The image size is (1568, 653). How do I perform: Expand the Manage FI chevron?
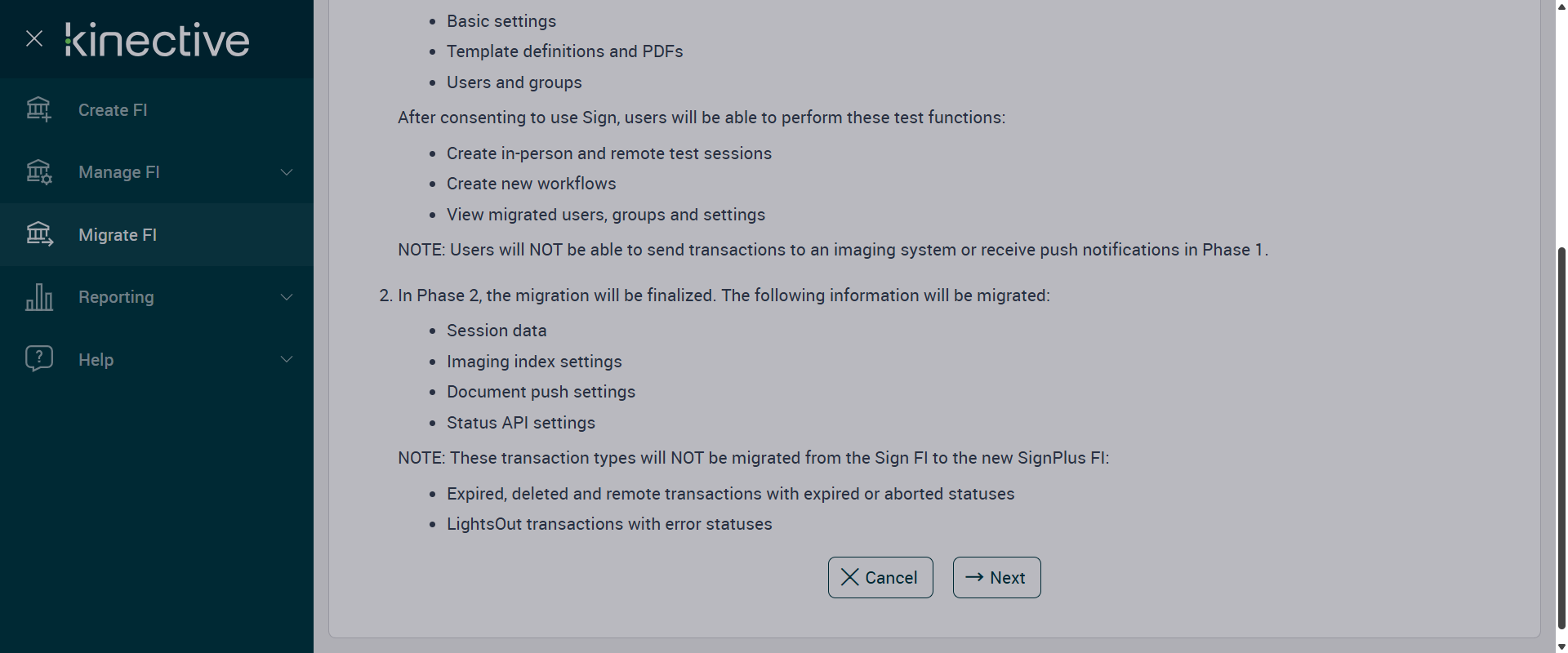tap(287, 172)
